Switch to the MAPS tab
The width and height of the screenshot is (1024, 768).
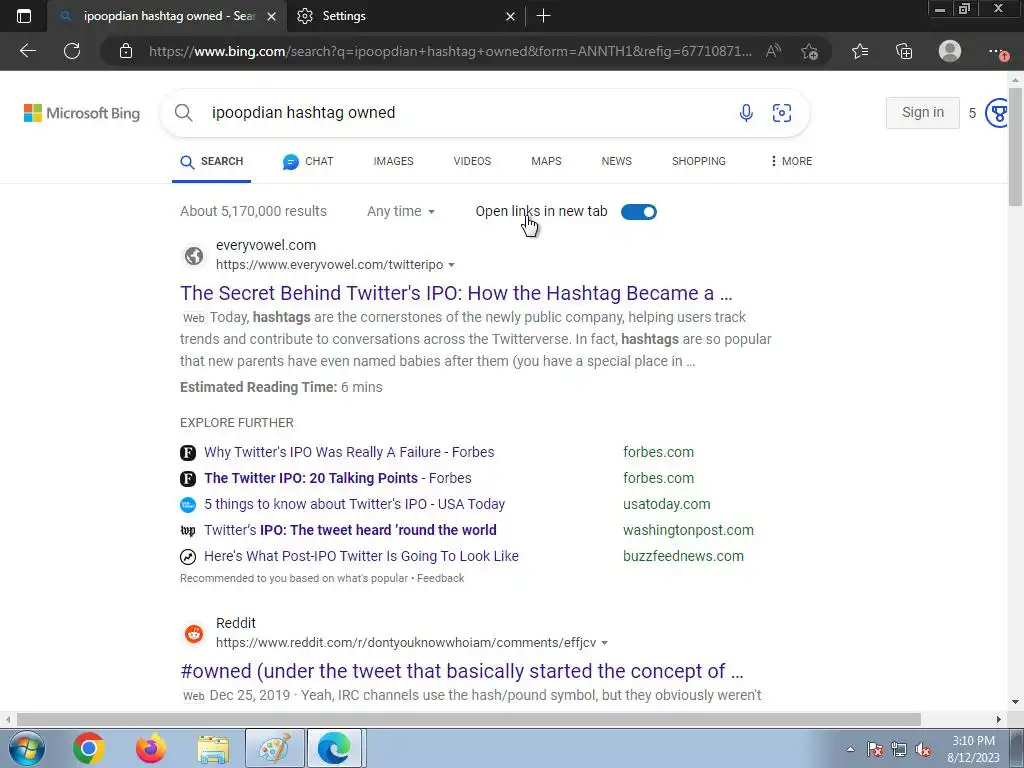546,161
